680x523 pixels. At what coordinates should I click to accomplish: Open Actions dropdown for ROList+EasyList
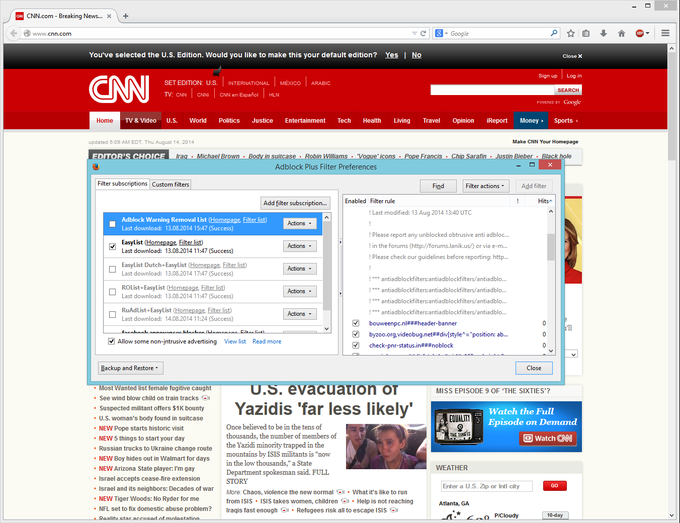(300, 291)
